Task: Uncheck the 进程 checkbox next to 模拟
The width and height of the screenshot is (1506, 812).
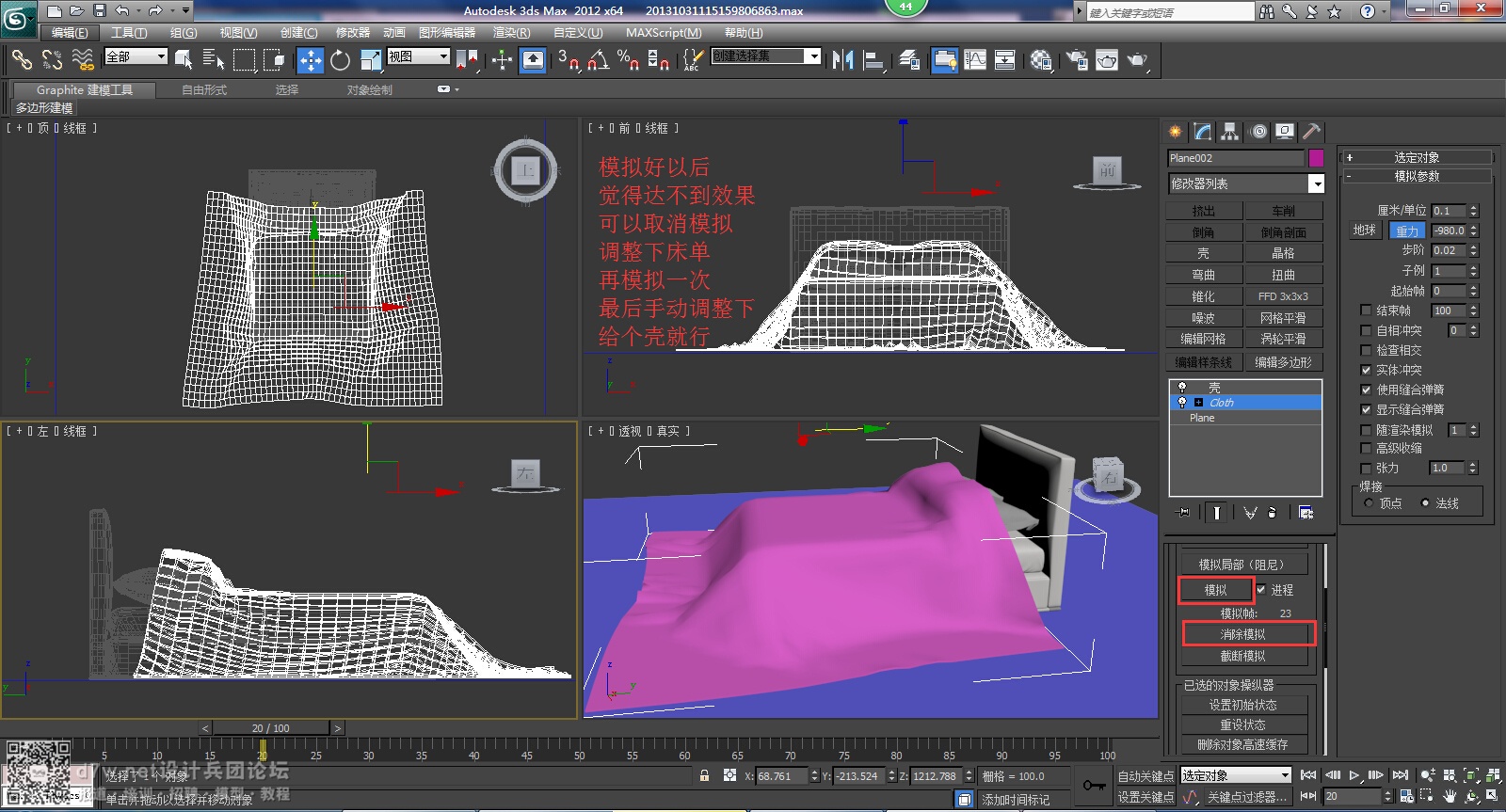Action: [1261, 590]
